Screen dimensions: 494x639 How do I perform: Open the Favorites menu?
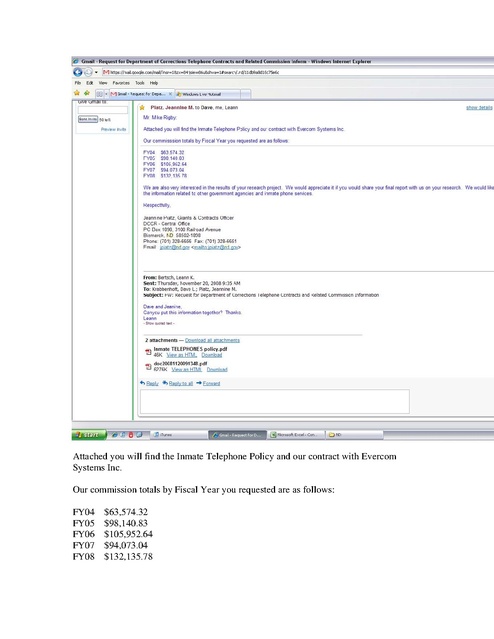[121, 83]
